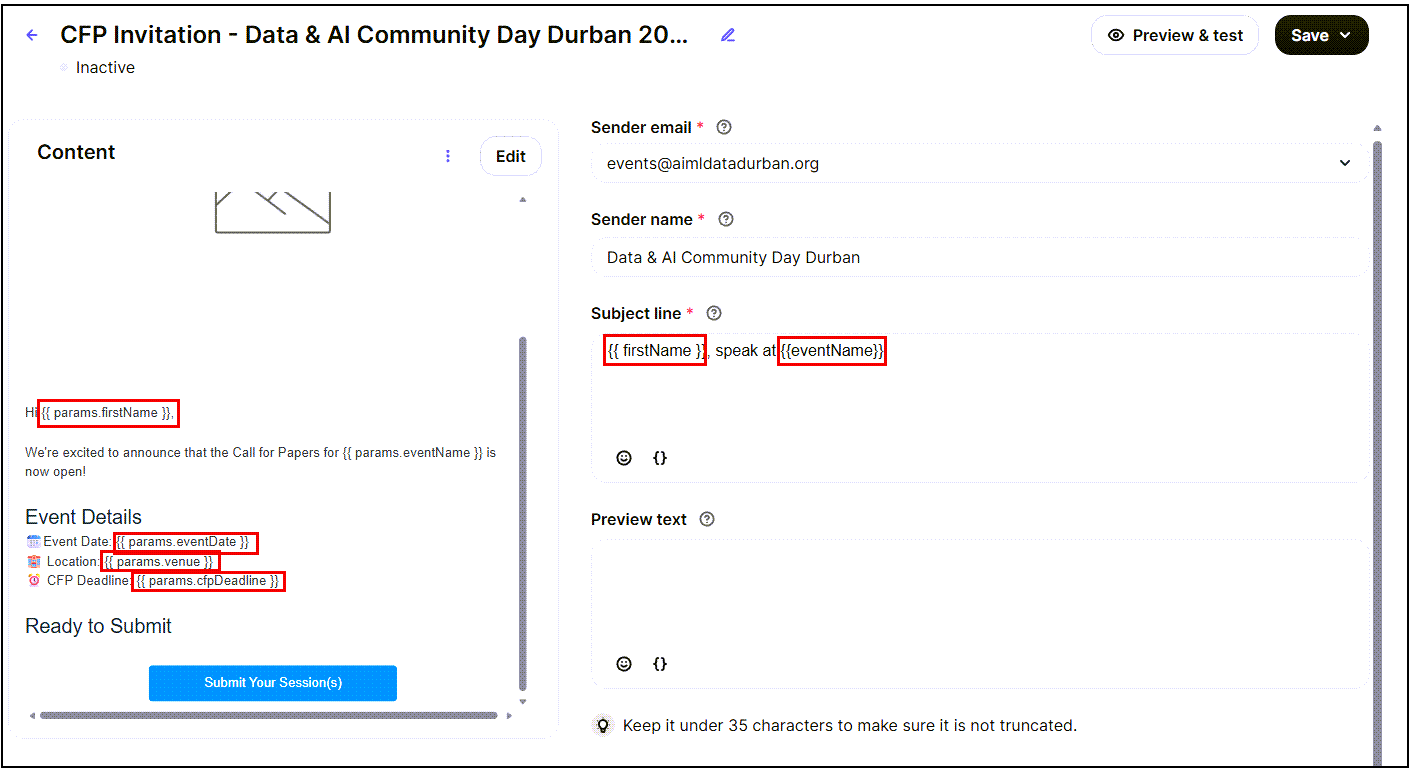Insert variable via braces icon in Subject line
This screenshot has height=768, width=1415.
(x=660, y=458)
